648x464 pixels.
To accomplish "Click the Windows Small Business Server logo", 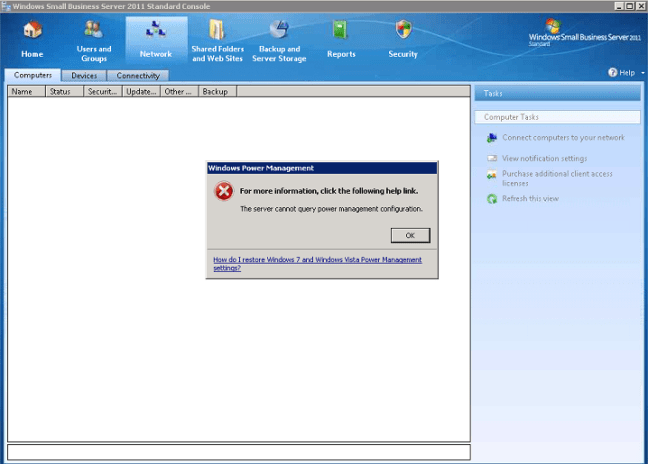I will pos(584,33).
